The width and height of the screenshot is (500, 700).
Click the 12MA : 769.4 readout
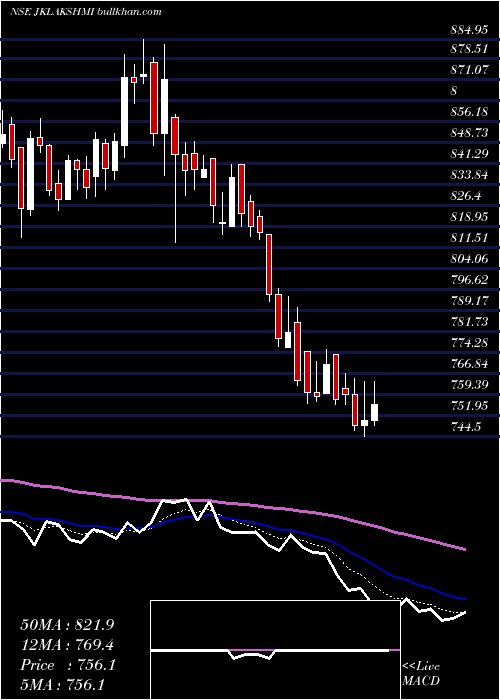[x=68, y=645]
